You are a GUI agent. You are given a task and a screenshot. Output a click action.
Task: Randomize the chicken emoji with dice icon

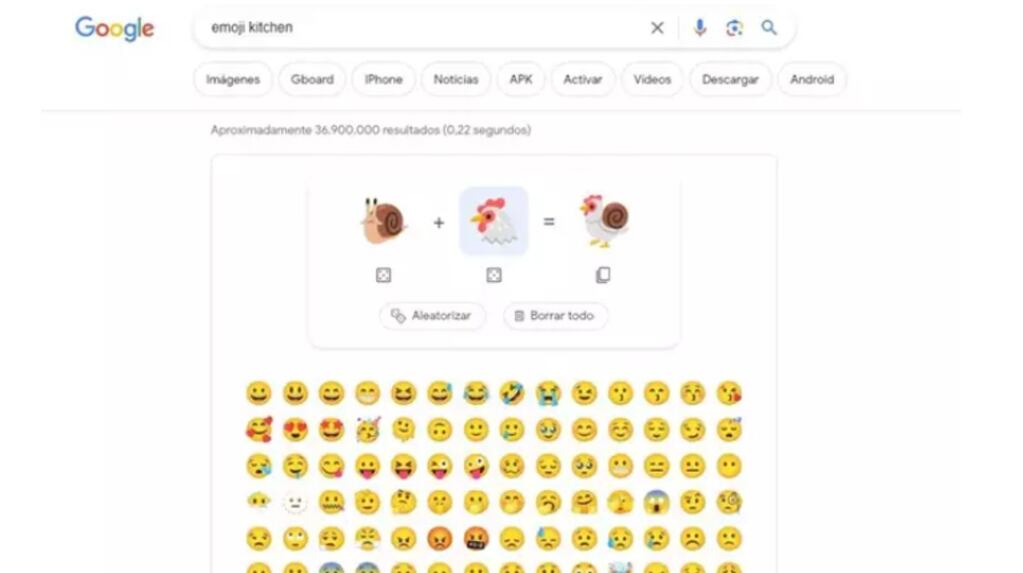point(494,275)
